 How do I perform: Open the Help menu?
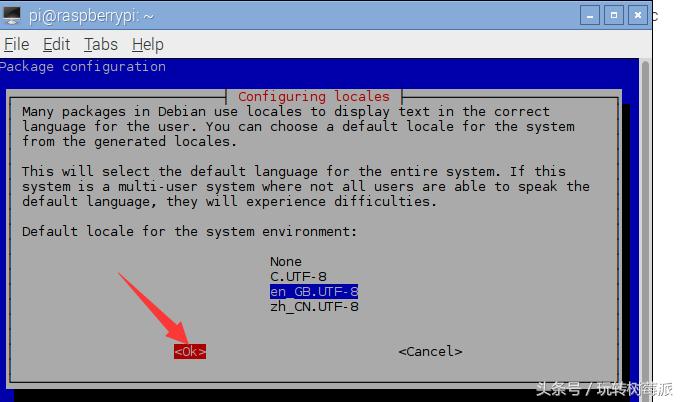pyautogui.click(x=147, y=45)
